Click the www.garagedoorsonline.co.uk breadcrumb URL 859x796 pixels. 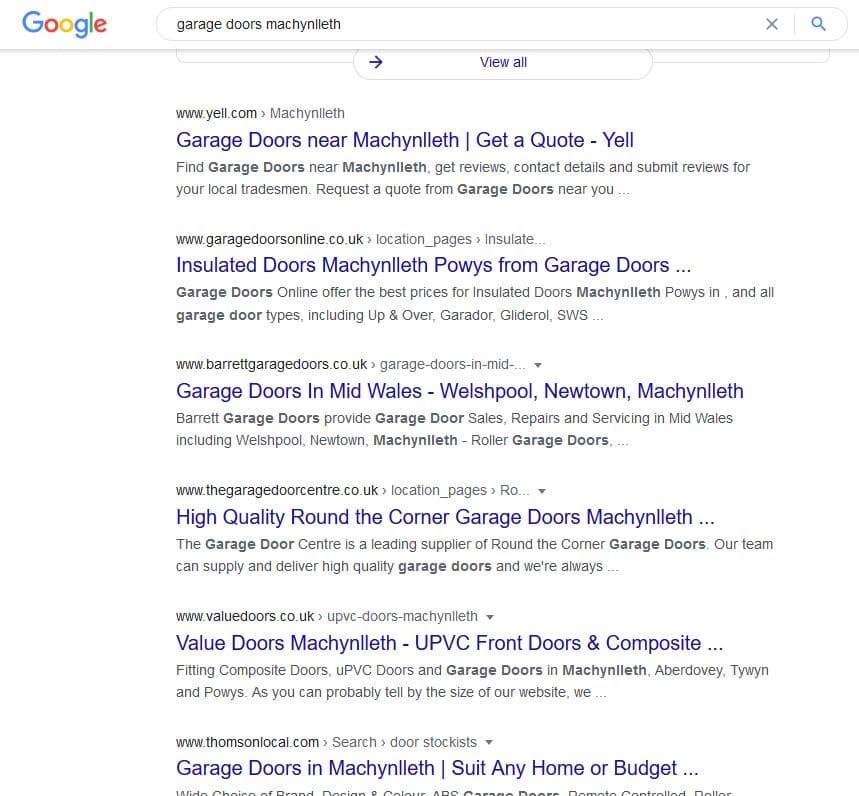pyautogui.click(x=269, y=240)
